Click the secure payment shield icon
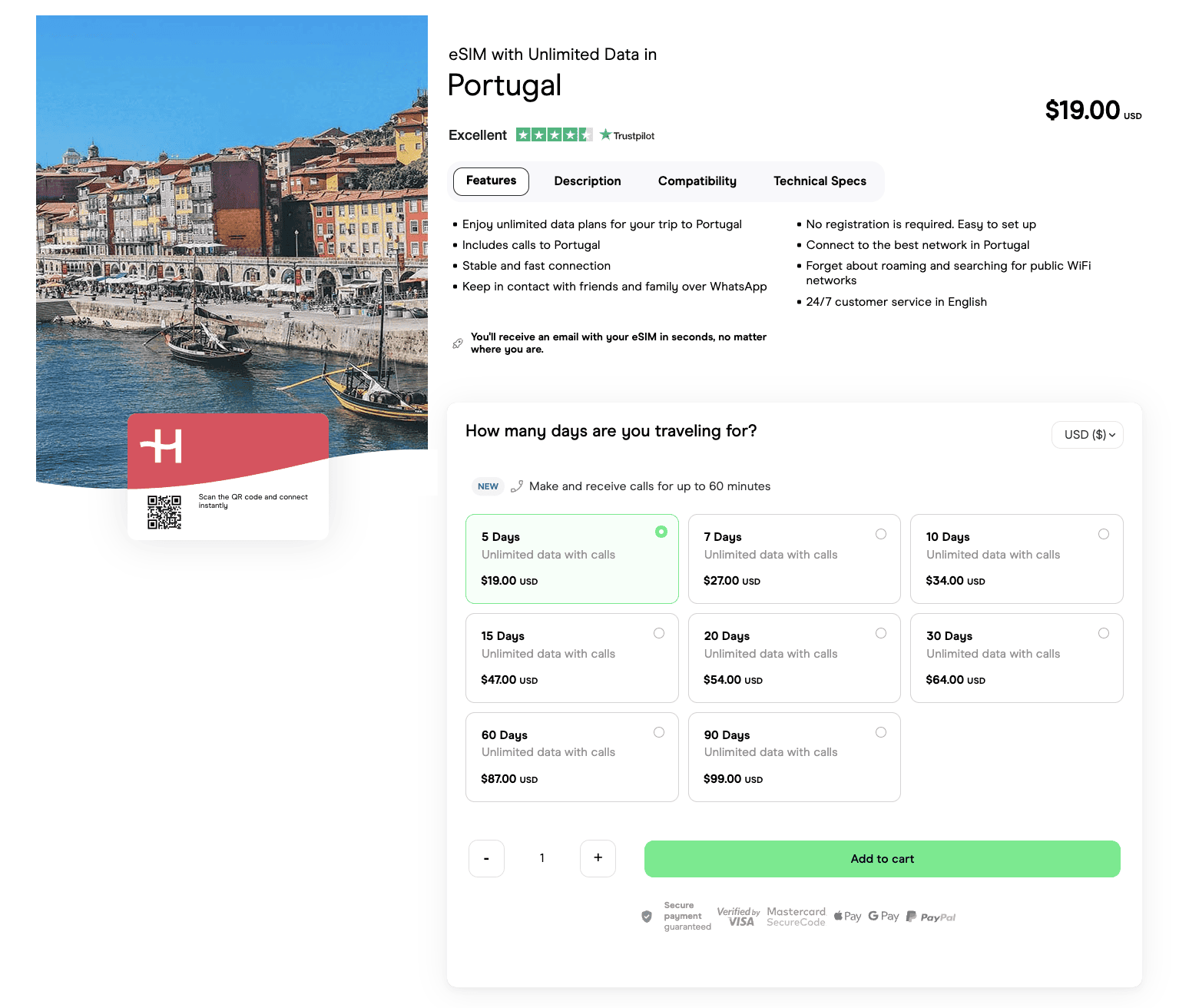The height and width of the screenshot is (1008, 1189). coord(647,917)
